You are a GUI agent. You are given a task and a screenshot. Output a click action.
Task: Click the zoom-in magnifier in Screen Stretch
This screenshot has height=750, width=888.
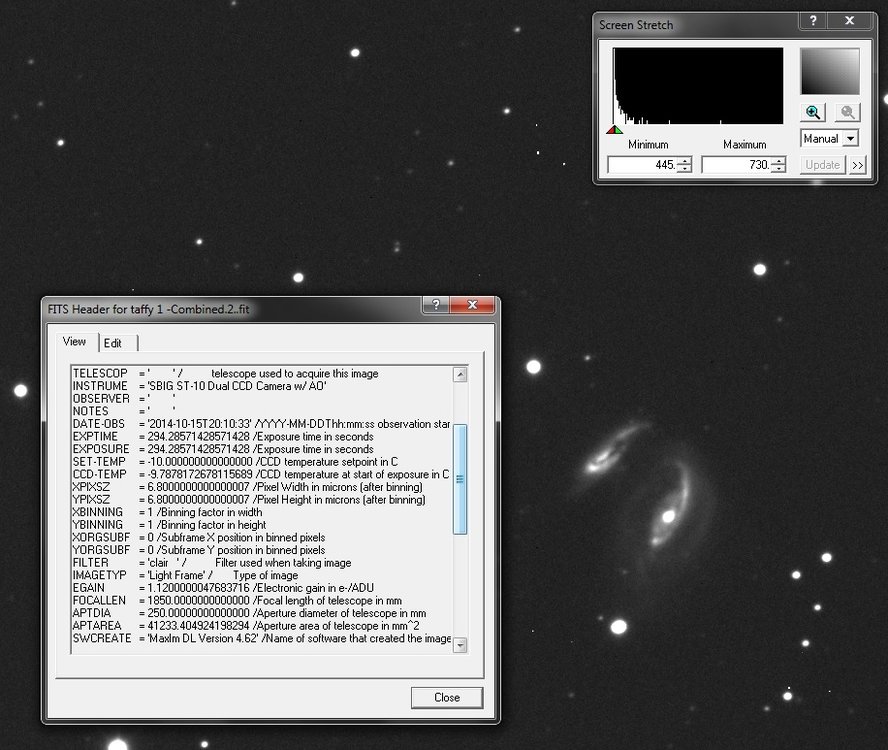(813, 112)
